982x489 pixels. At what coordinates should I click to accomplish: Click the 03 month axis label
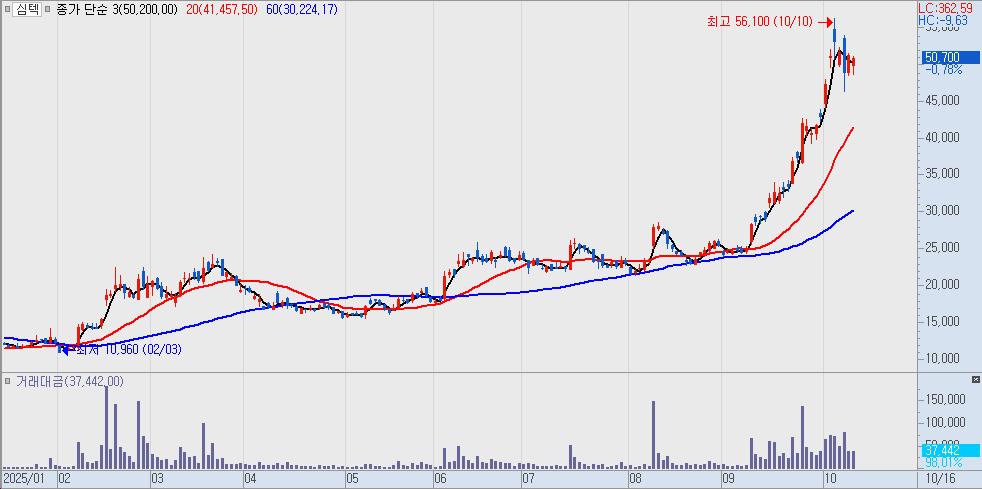[158, 479]
